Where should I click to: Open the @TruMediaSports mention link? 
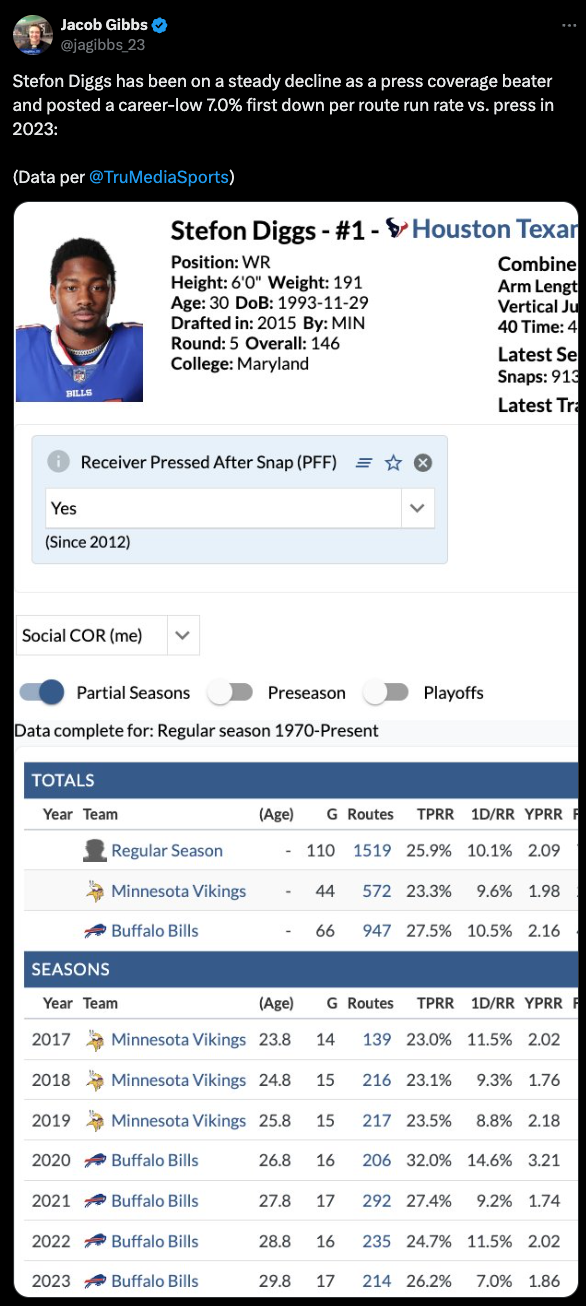[x=159, y=177]
